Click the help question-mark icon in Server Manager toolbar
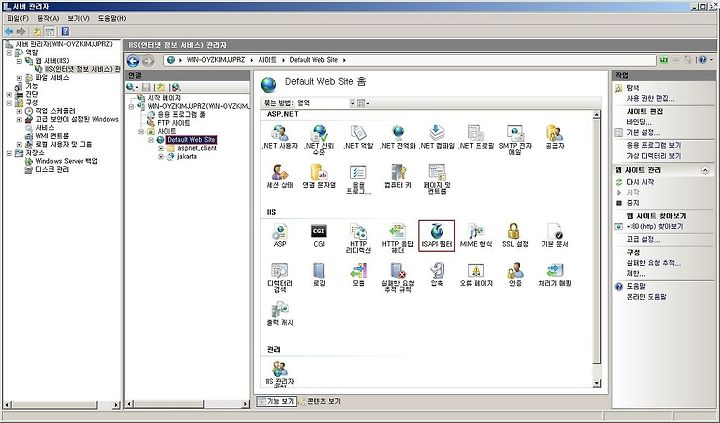720x423 pixels. click(65, 31)
